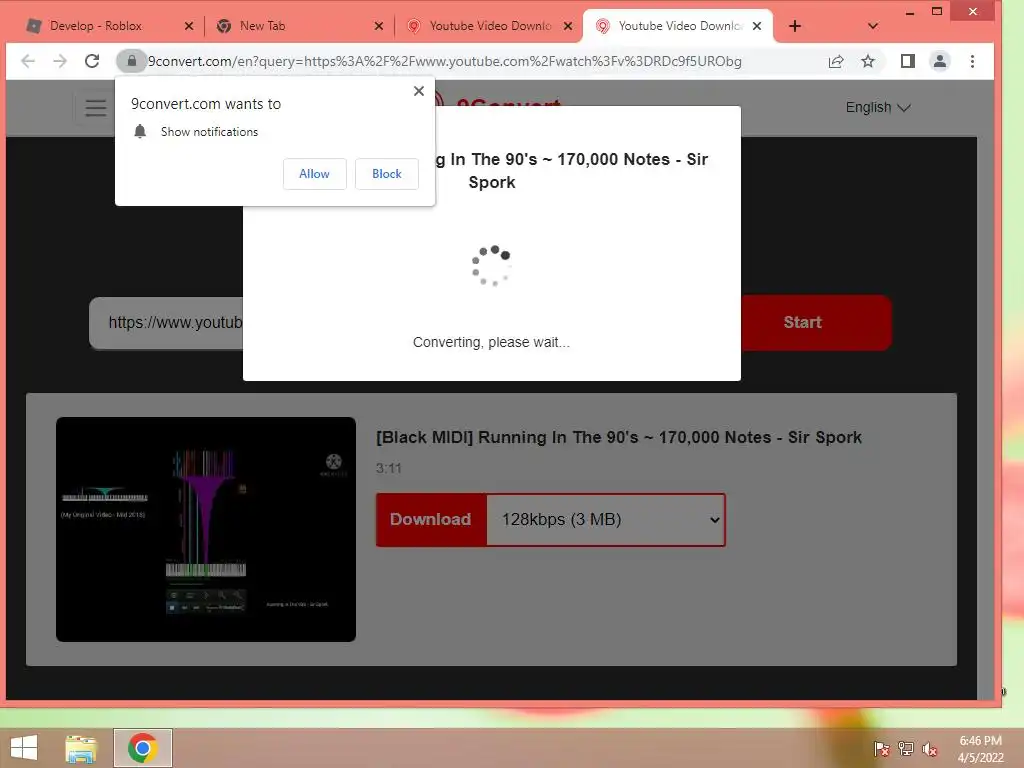Screen dimensions: 1024x768
Task: Click the red Download button
Action: [430, 520]
